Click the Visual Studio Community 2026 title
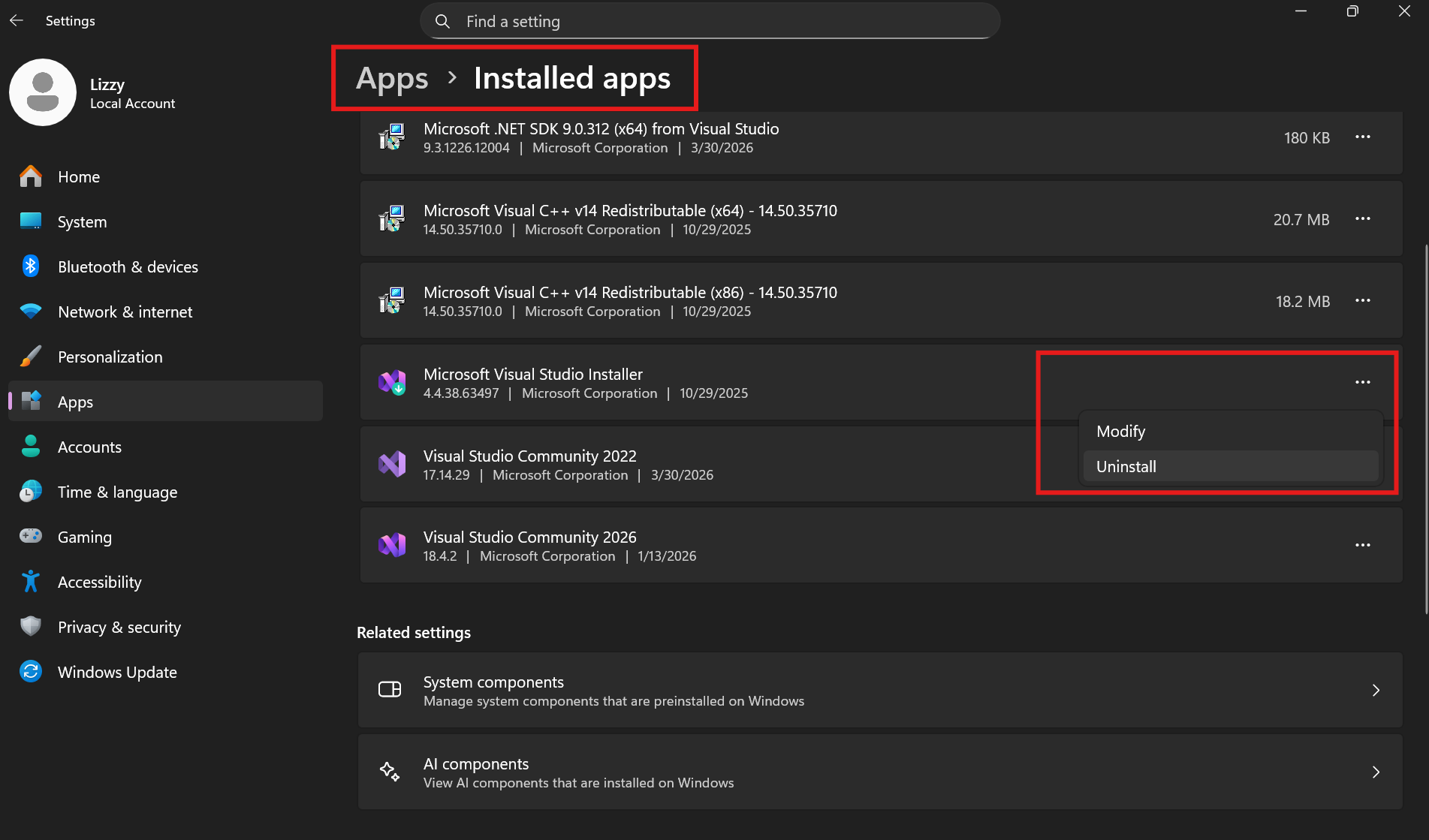This screenshot has height=840, width=1429. pos(529,537)
